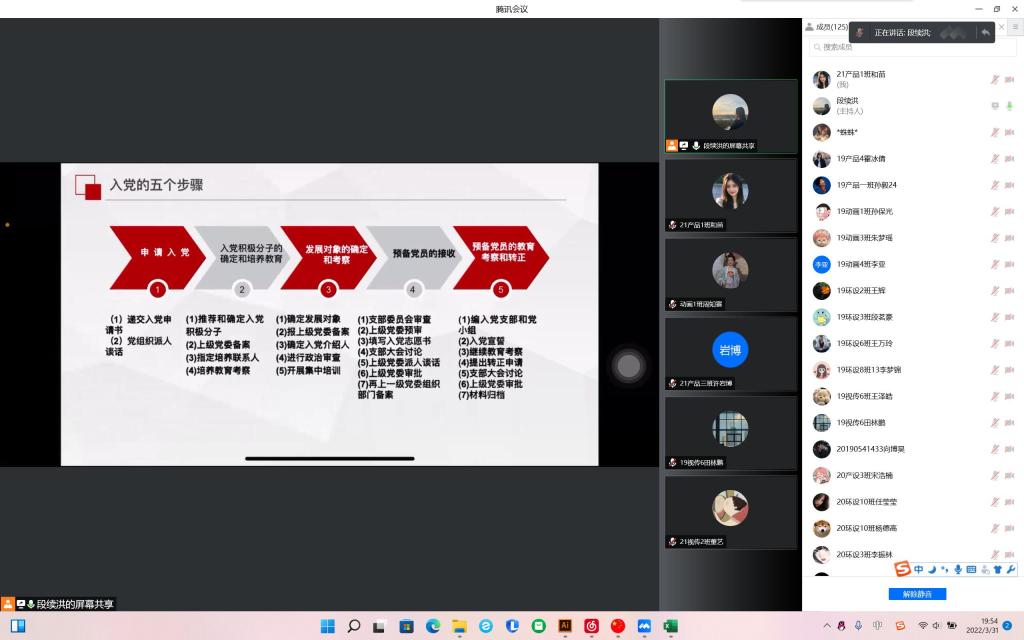This screenshot has width=1024, height=640.
Task: Click the reply arrow in speaking notification
Action: [985, 32]
